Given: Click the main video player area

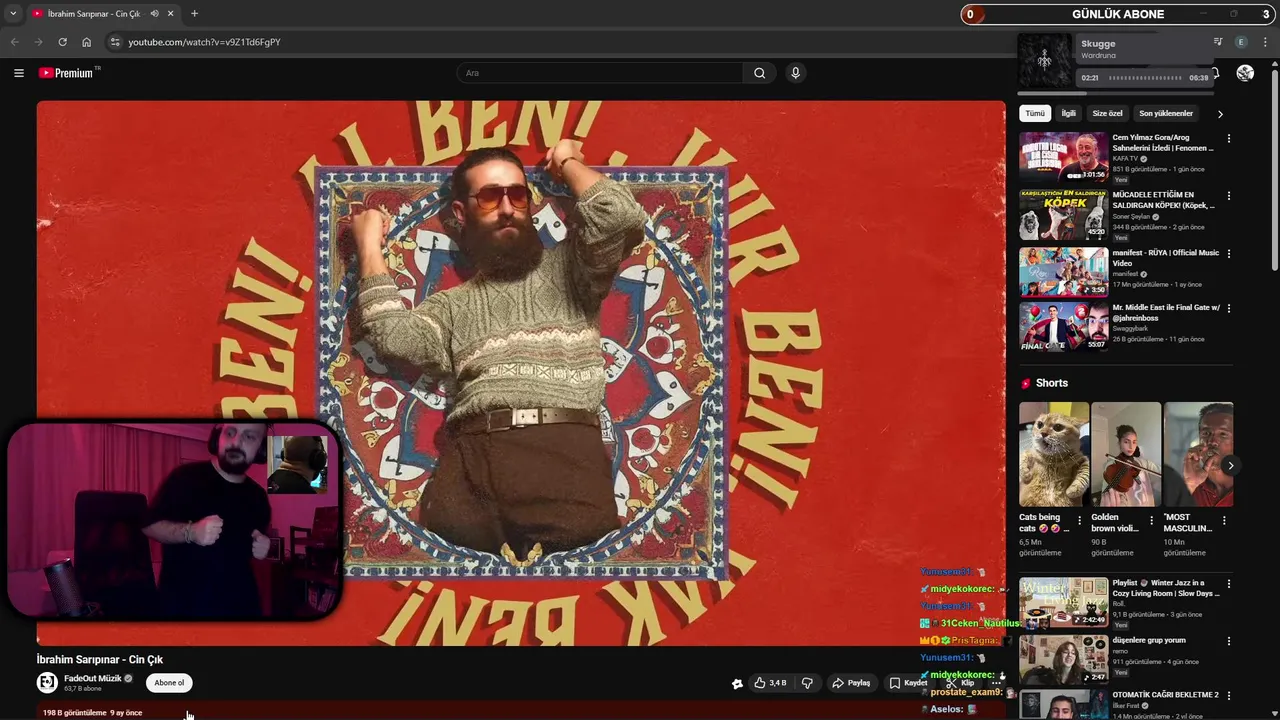Looking at the screenshot, I should 521,373.
